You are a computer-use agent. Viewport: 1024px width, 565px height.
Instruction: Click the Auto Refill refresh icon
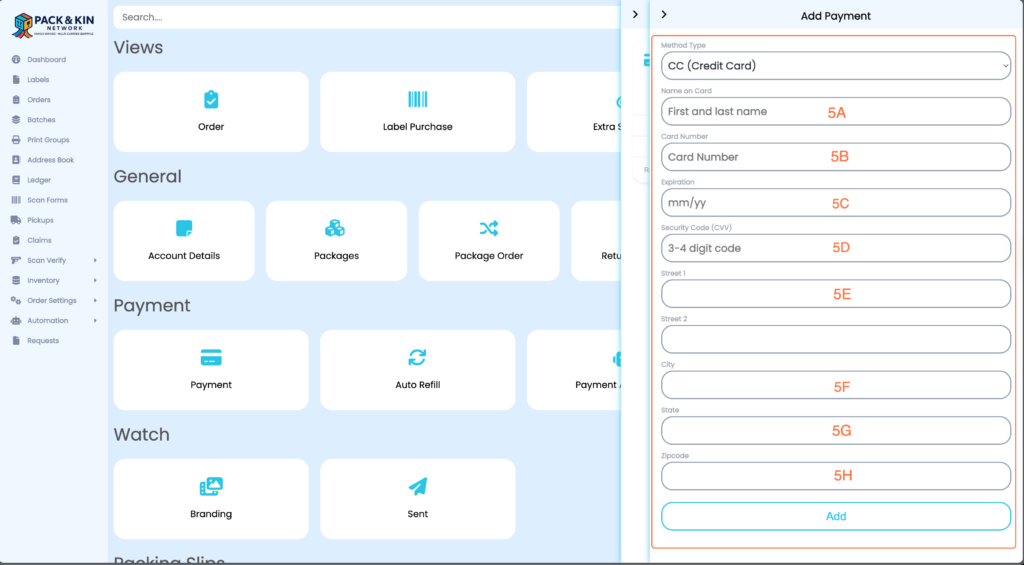coord(417,357)
